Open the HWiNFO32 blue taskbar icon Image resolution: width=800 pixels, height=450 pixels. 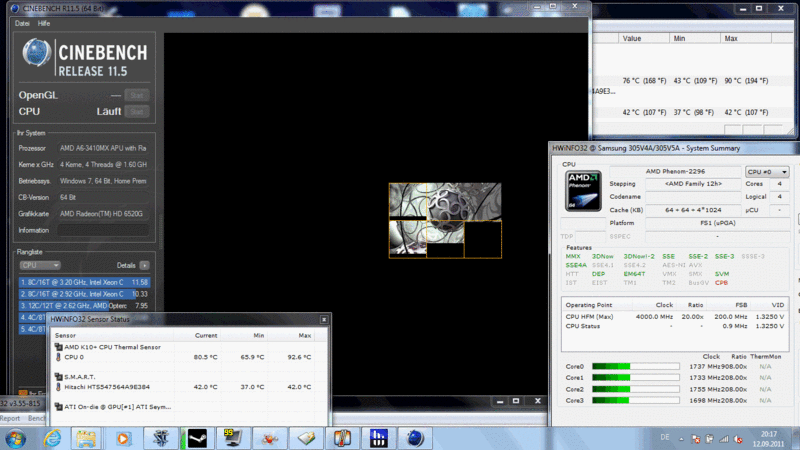tap(379, 439)
